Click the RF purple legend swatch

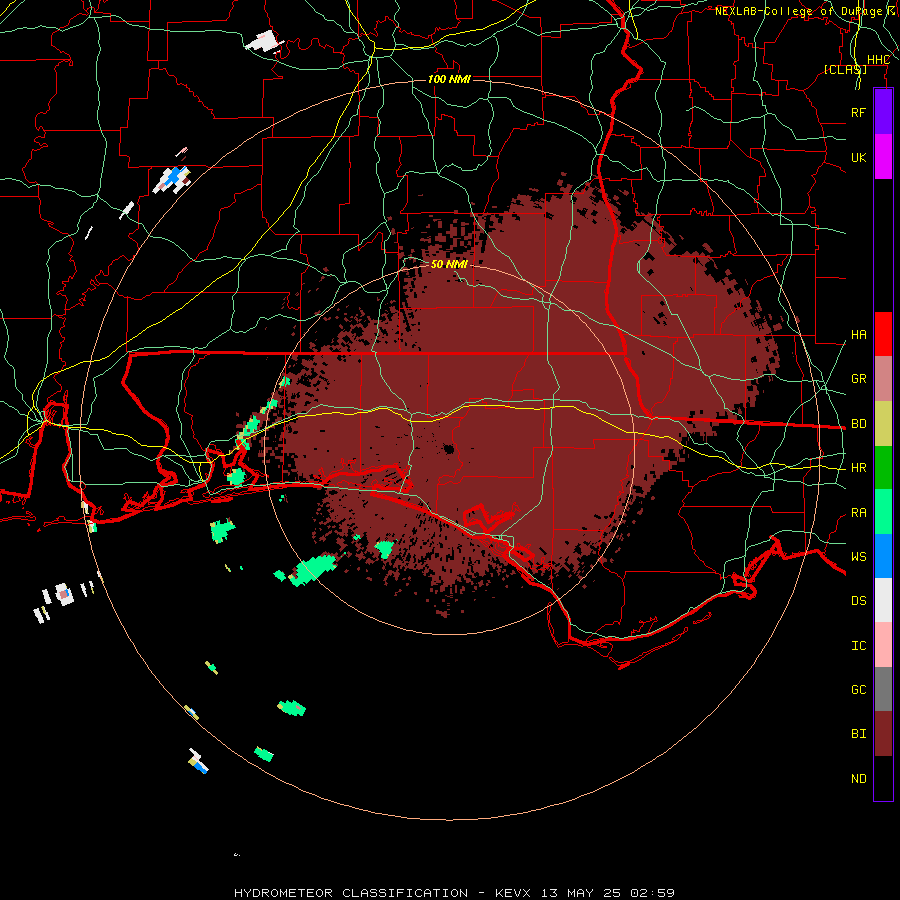(x=883, y=112)
